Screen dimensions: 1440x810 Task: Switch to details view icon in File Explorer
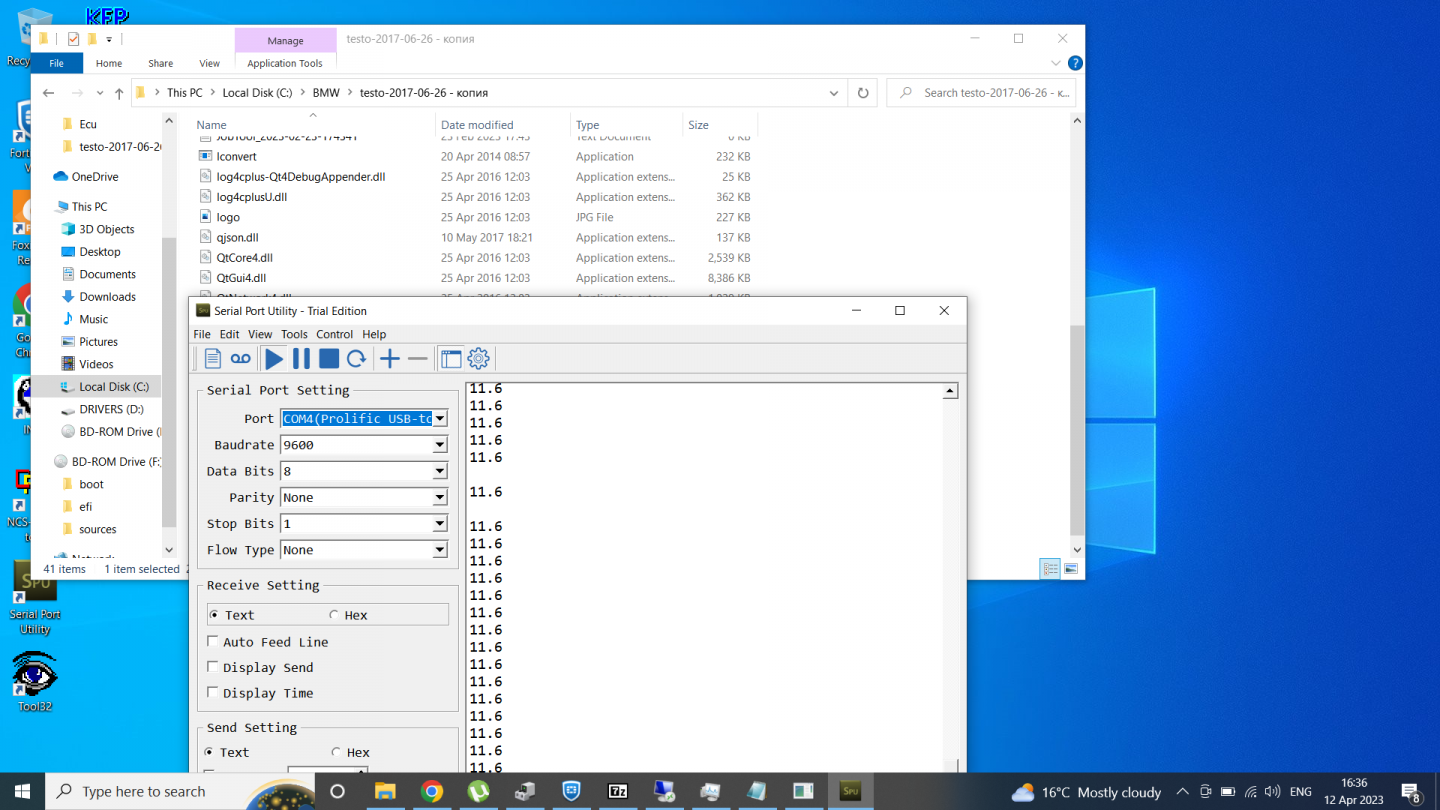1050,569
